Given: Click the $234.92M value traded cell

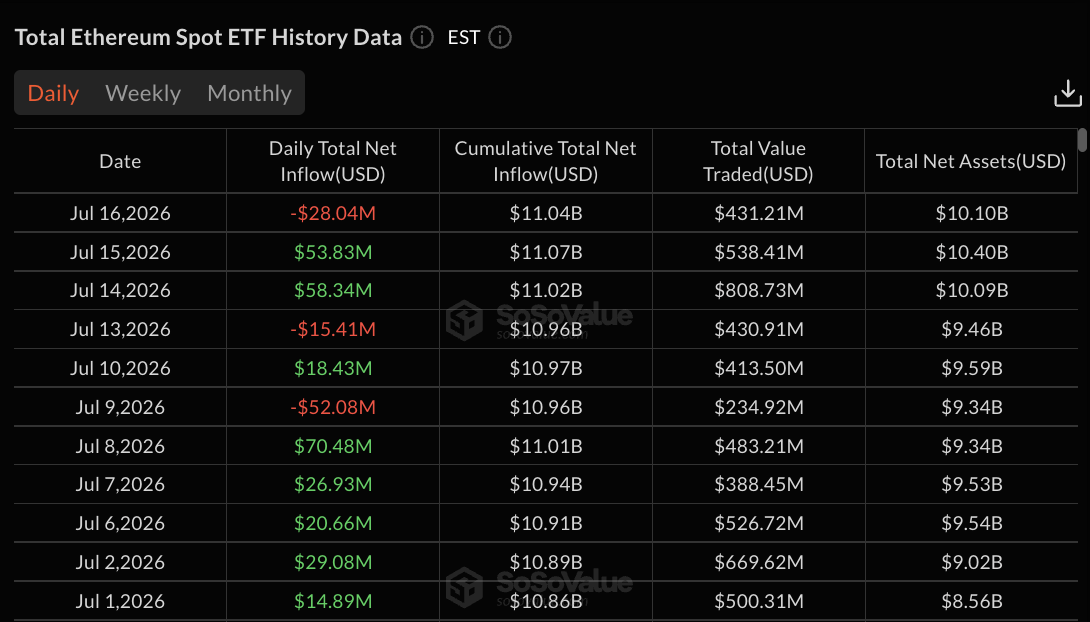Looking at the screenshot, I should click(x=758, y=407).
